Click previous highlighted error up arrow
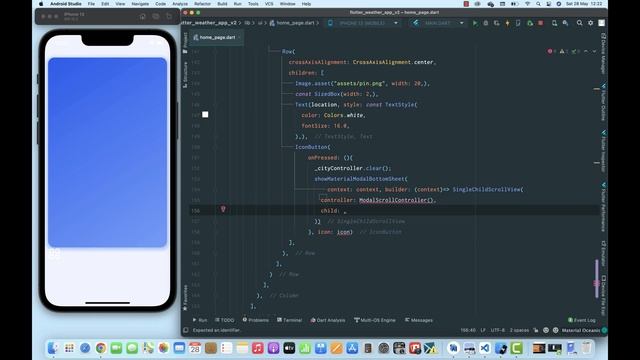The image size is (640, 360). click(x=586, y=51)
